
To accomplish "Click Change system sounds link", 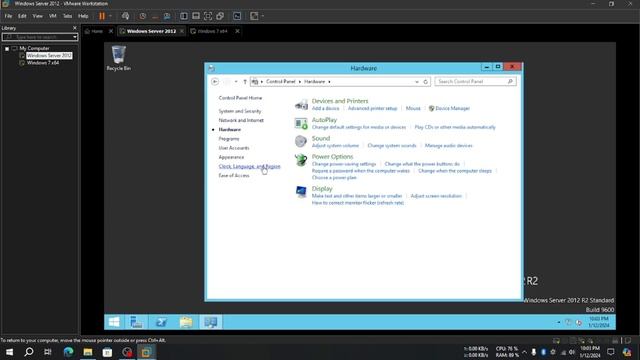I will click(x=392, y=145).
